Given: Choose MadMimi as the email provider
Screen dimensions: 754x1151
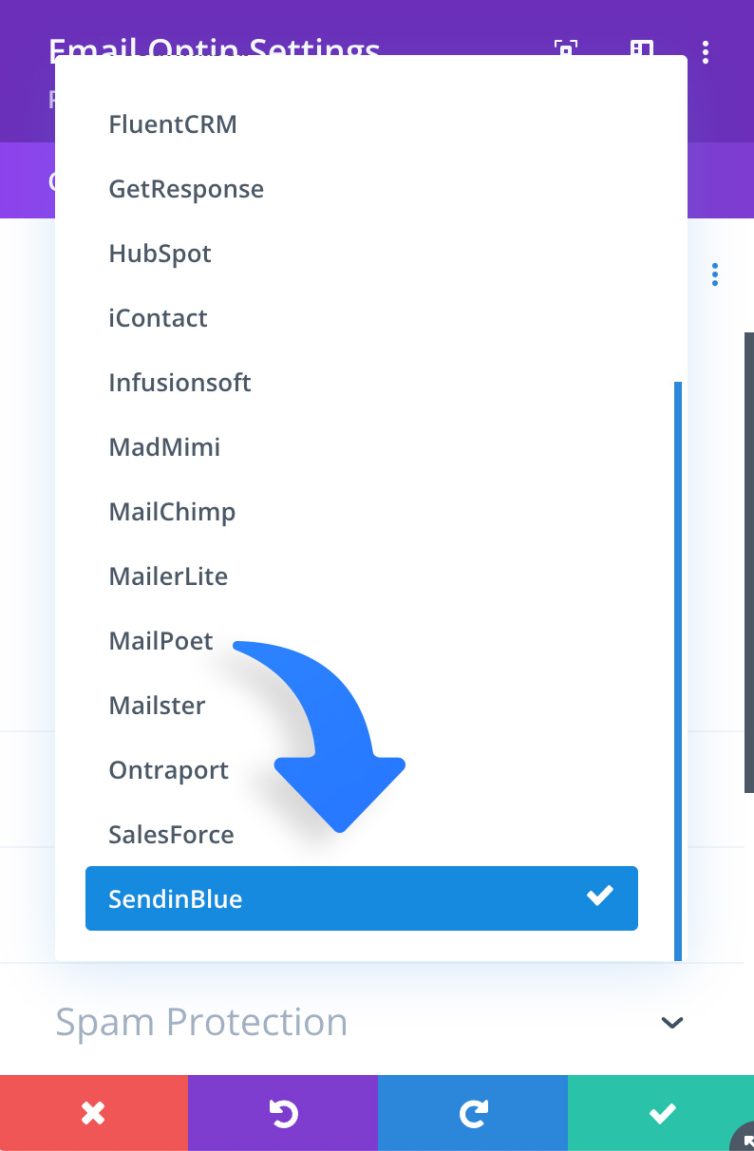Looking at the screenshot, I should pos(164,447).
